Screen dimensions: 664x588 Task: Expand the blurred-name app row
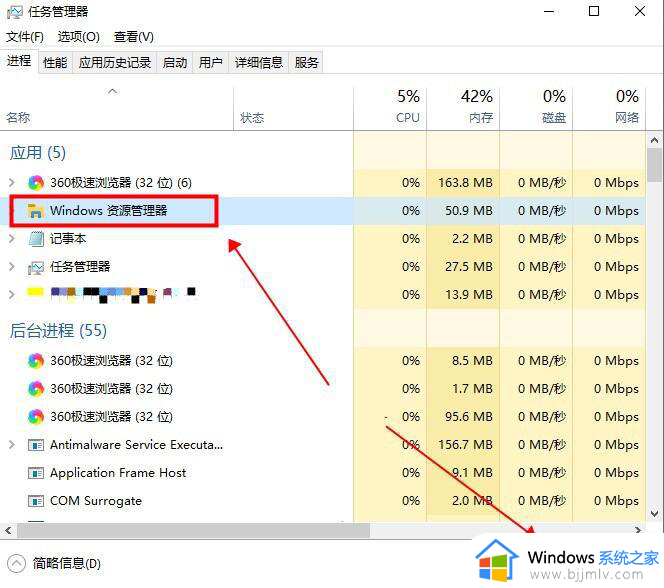coord(12,295)
